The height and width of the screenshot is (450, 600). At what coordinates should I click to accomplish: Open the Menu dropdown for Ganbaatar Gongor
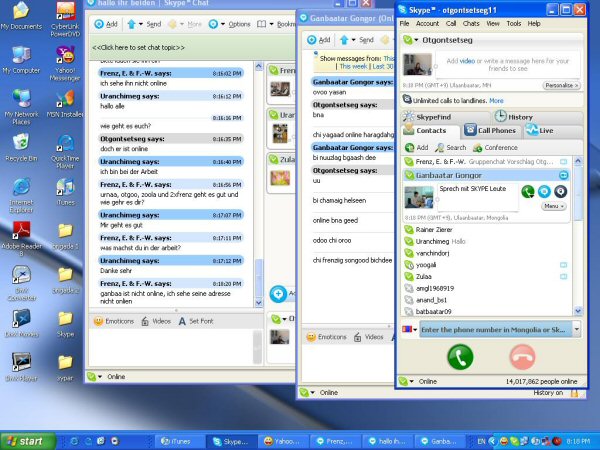(553, 206)
